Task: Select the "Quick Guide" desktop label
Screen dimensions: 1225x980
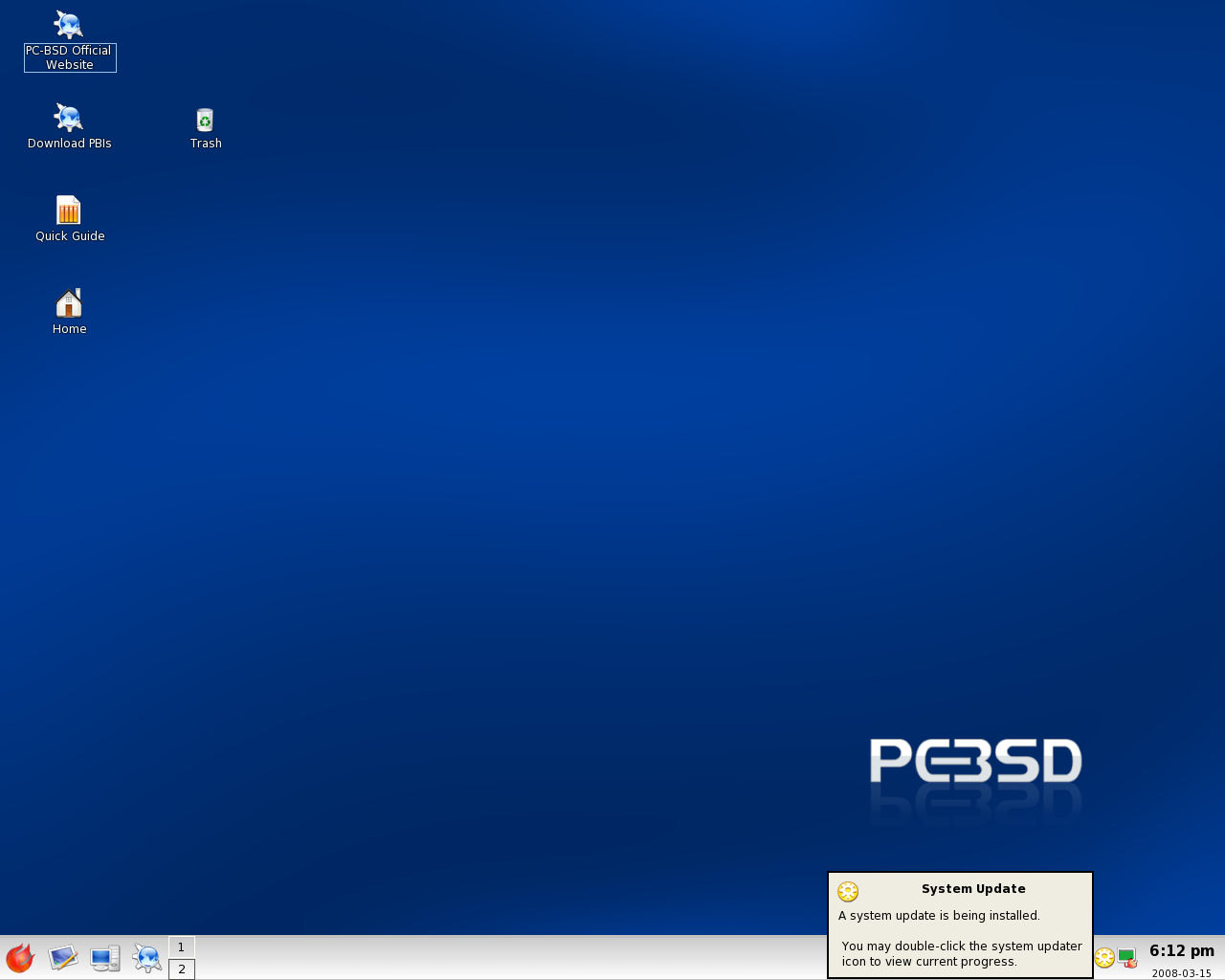Action: click(x=70, y=236)
